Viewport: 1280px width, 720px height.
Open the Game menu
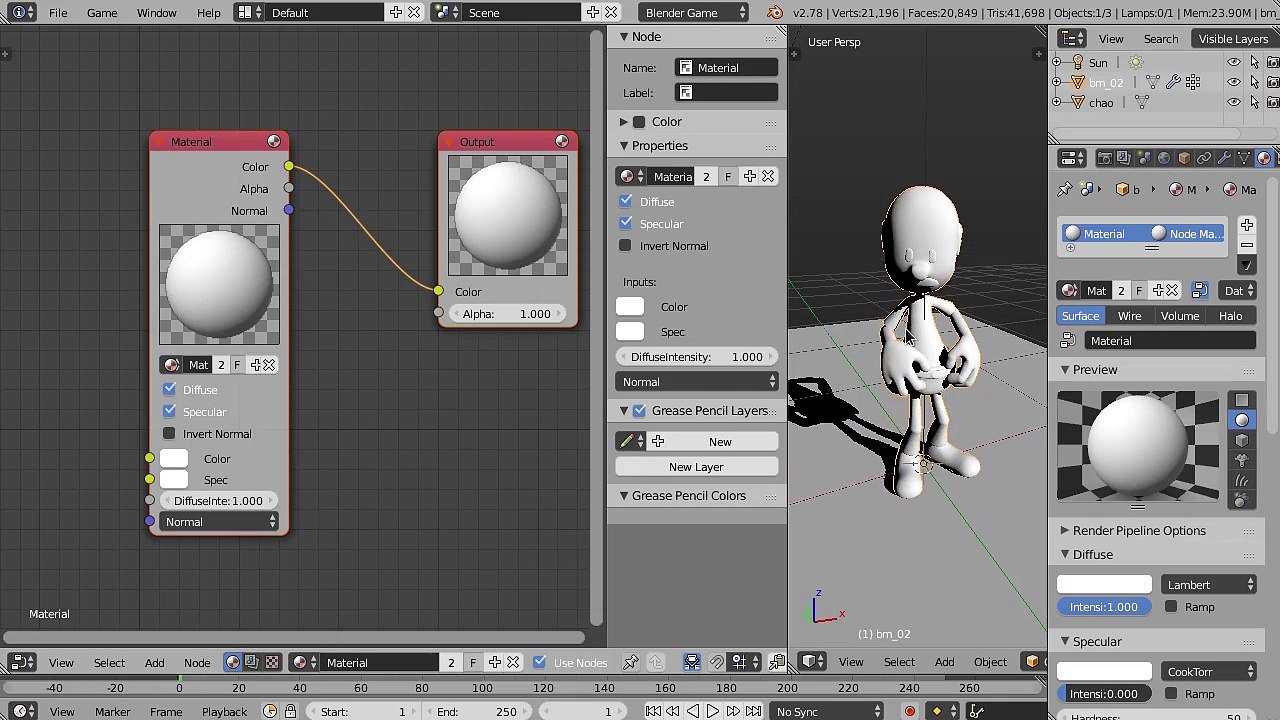point(102,13)
